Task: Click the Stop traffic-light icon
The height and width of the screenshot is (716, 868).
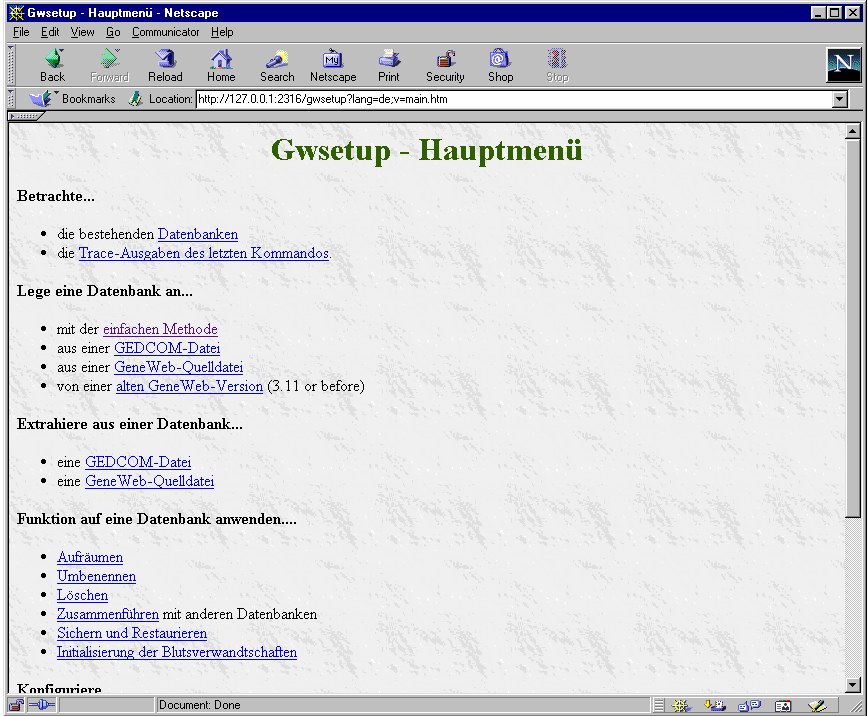Action: click(557, 59)
